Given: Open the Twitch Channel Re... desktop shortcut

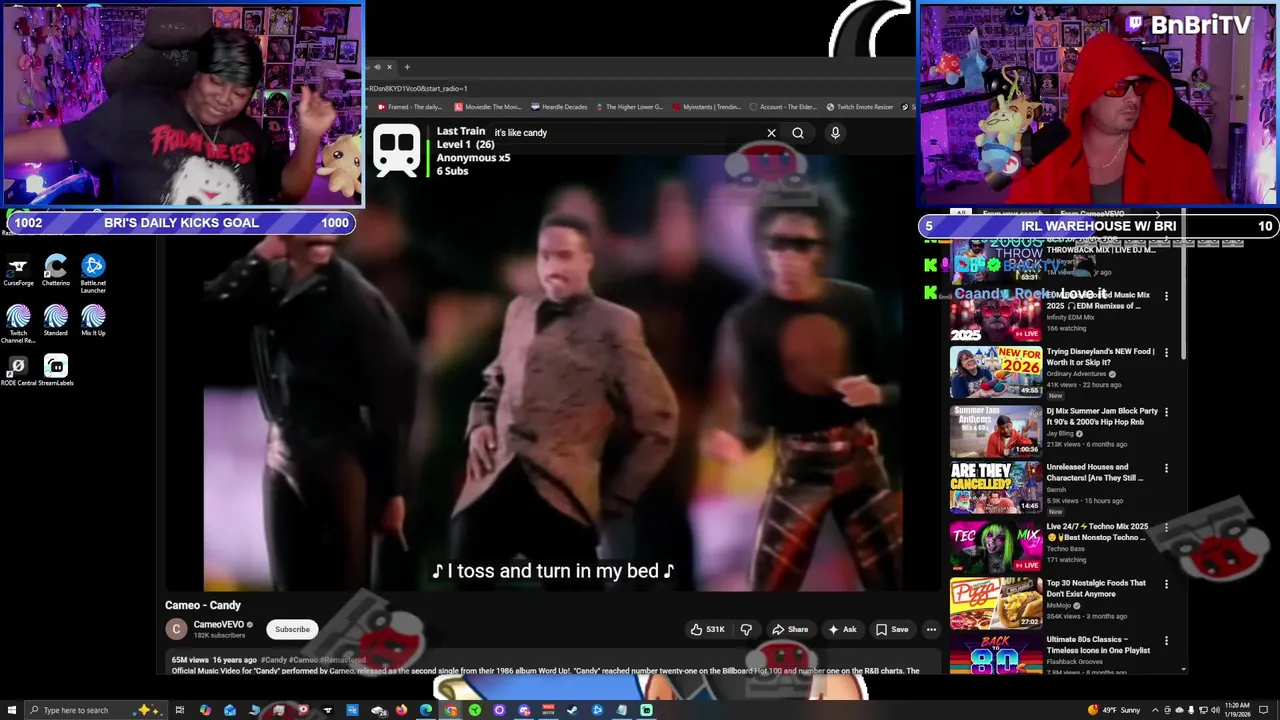Looking at the screenshot, I should click(18, 325).
